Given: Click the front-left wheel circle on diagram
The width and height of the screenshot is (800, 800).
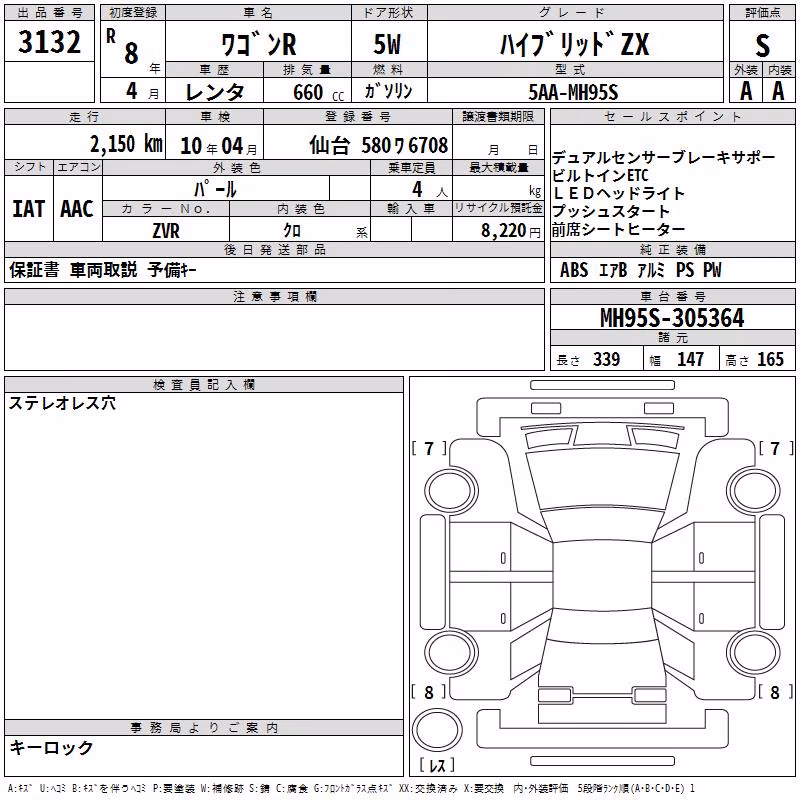Looking at the screenshot, I should click(451, 492).
